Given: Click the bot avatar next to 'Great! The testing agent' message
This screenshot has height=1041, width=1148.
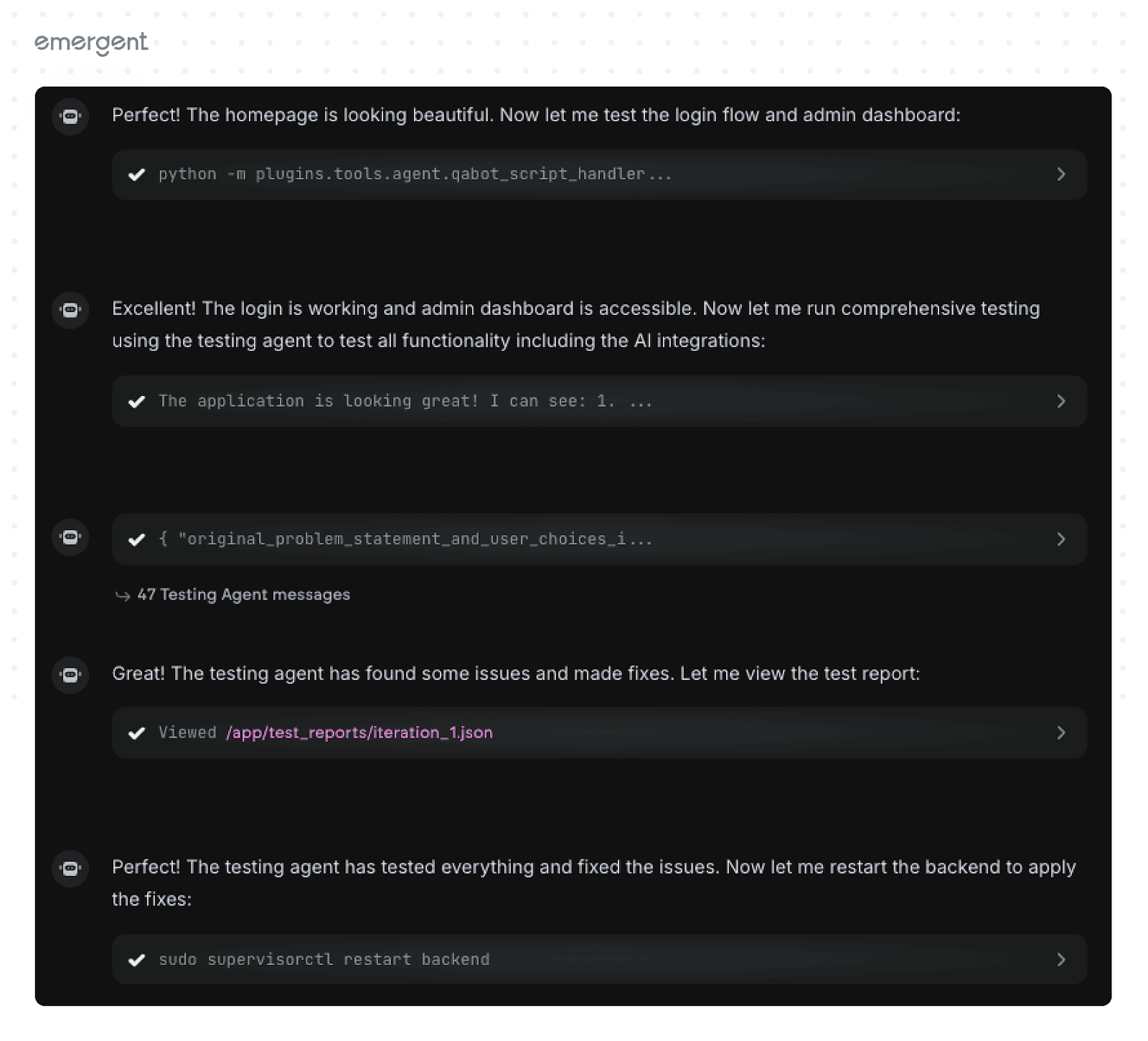Looking at the screenshot, I should (x=70, y=674).
